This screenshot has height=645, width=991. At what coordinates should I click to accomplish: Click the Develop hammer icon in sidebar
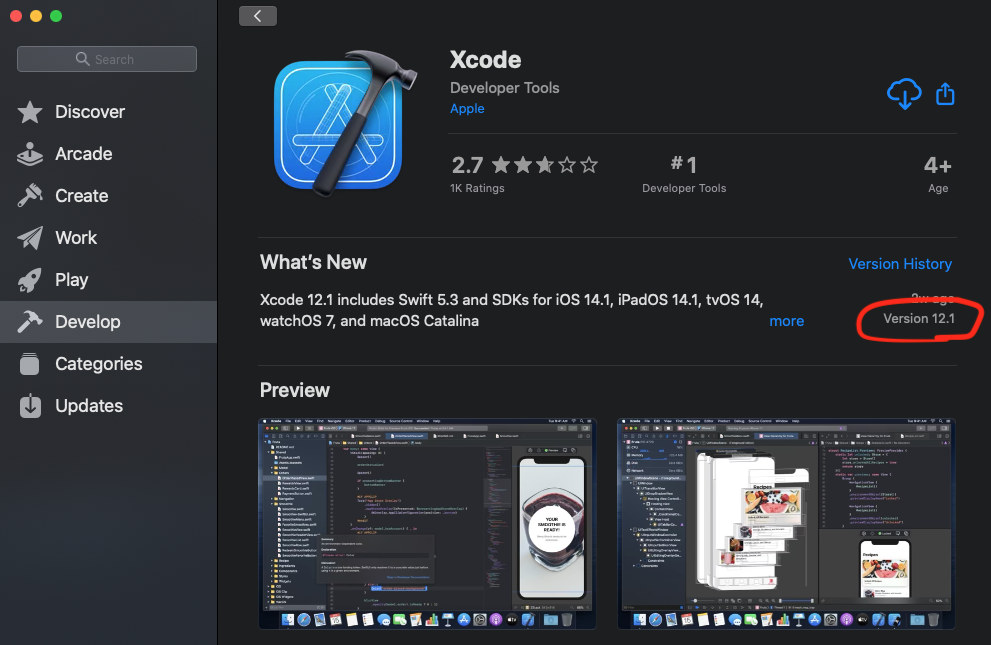coord(30,322)
